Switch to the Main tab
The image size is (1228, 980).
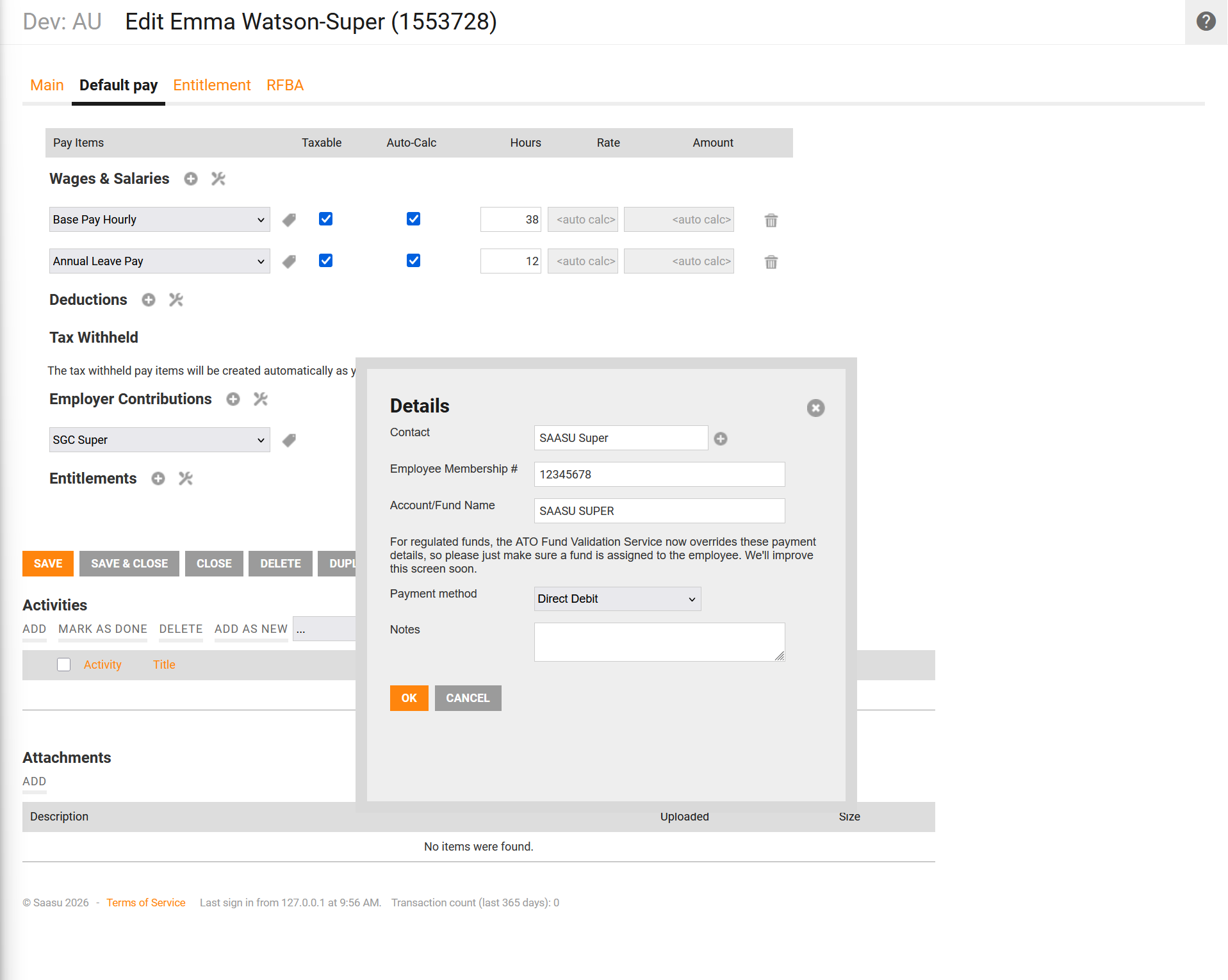point(47,85)
